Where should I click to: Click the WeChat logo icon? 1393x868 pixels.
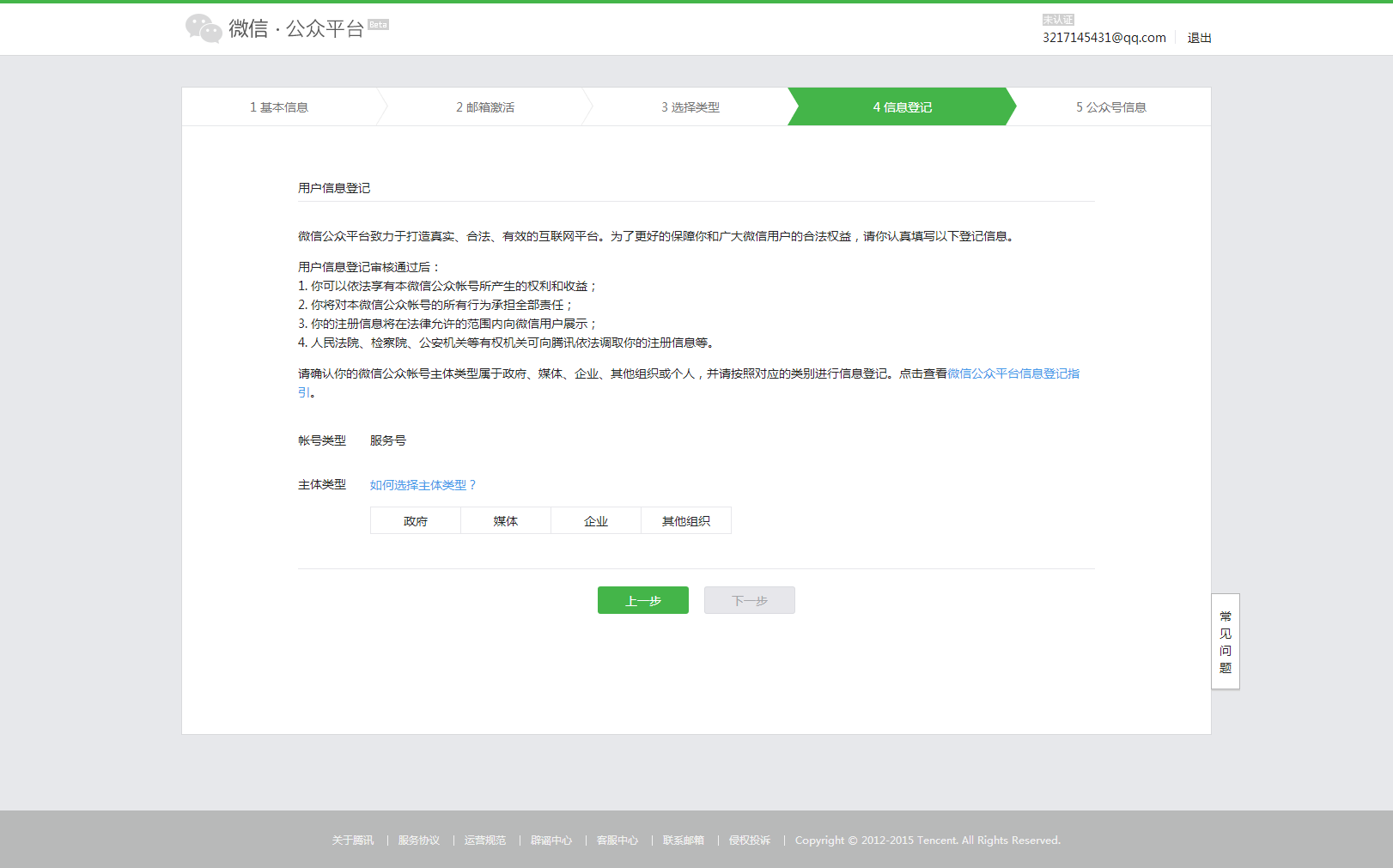pyautogui.click(x=204, y=28)
